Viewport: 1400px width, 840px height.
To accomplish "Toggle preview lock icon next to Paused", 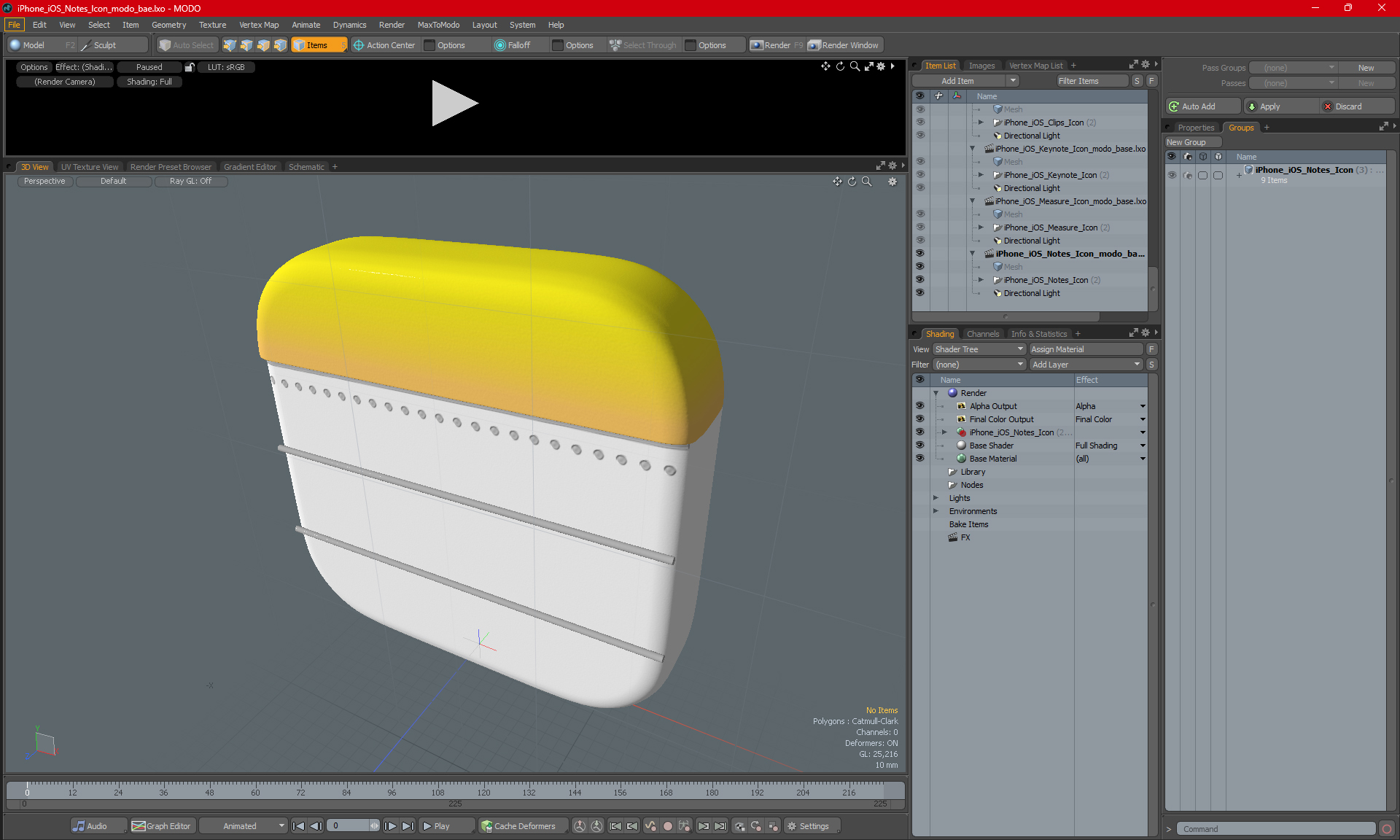I will coord(190,67).
